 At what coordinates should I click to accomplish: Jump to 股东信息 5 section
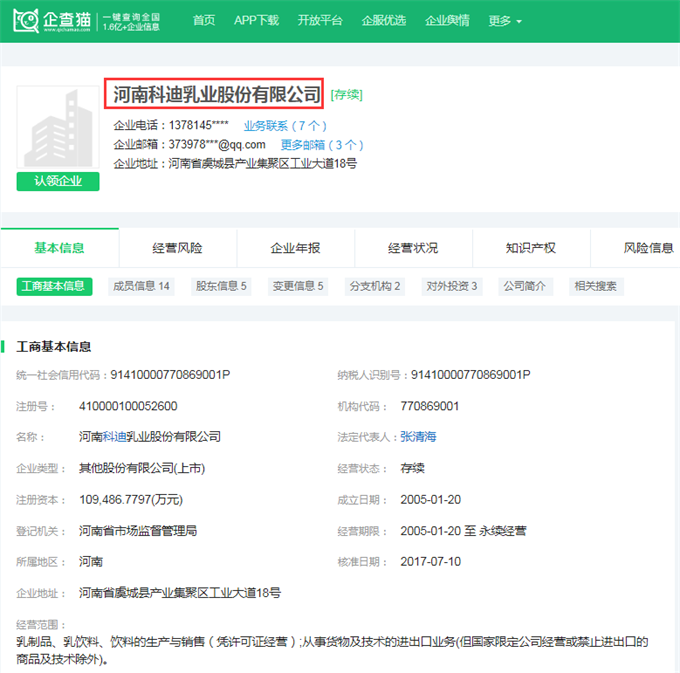221,286
